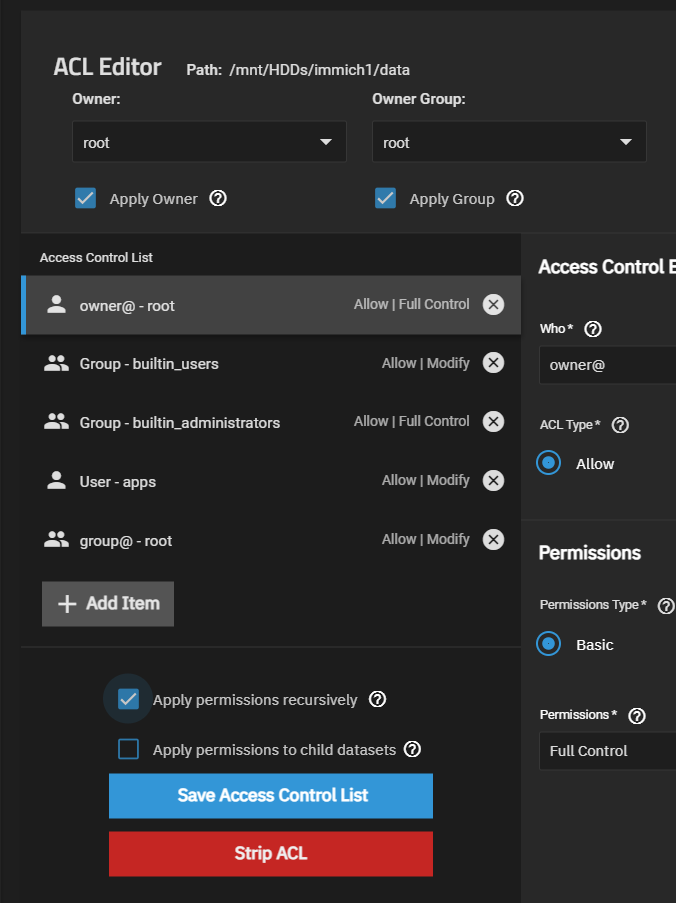The image size is (676, 903).
Task: Open the Owner dropdown
Action: pyautogui.click(x=209, y=142)
